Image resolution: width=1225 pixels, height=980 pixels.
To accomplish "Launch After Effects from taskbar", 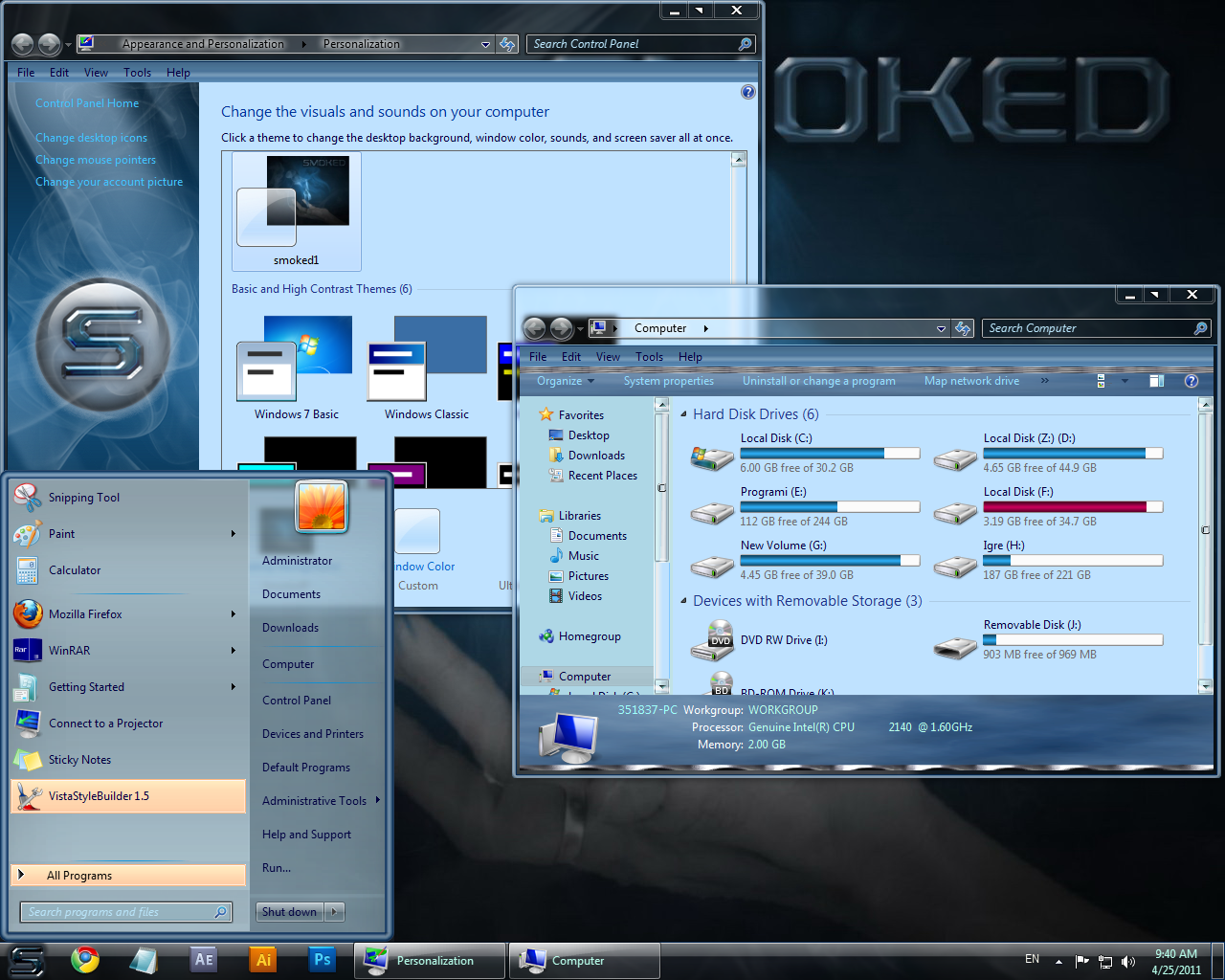I will coord(204,959).
